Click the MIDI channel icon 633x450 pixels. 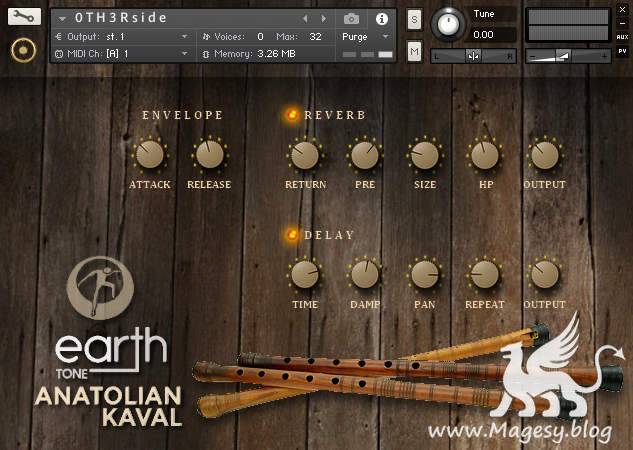59,54
